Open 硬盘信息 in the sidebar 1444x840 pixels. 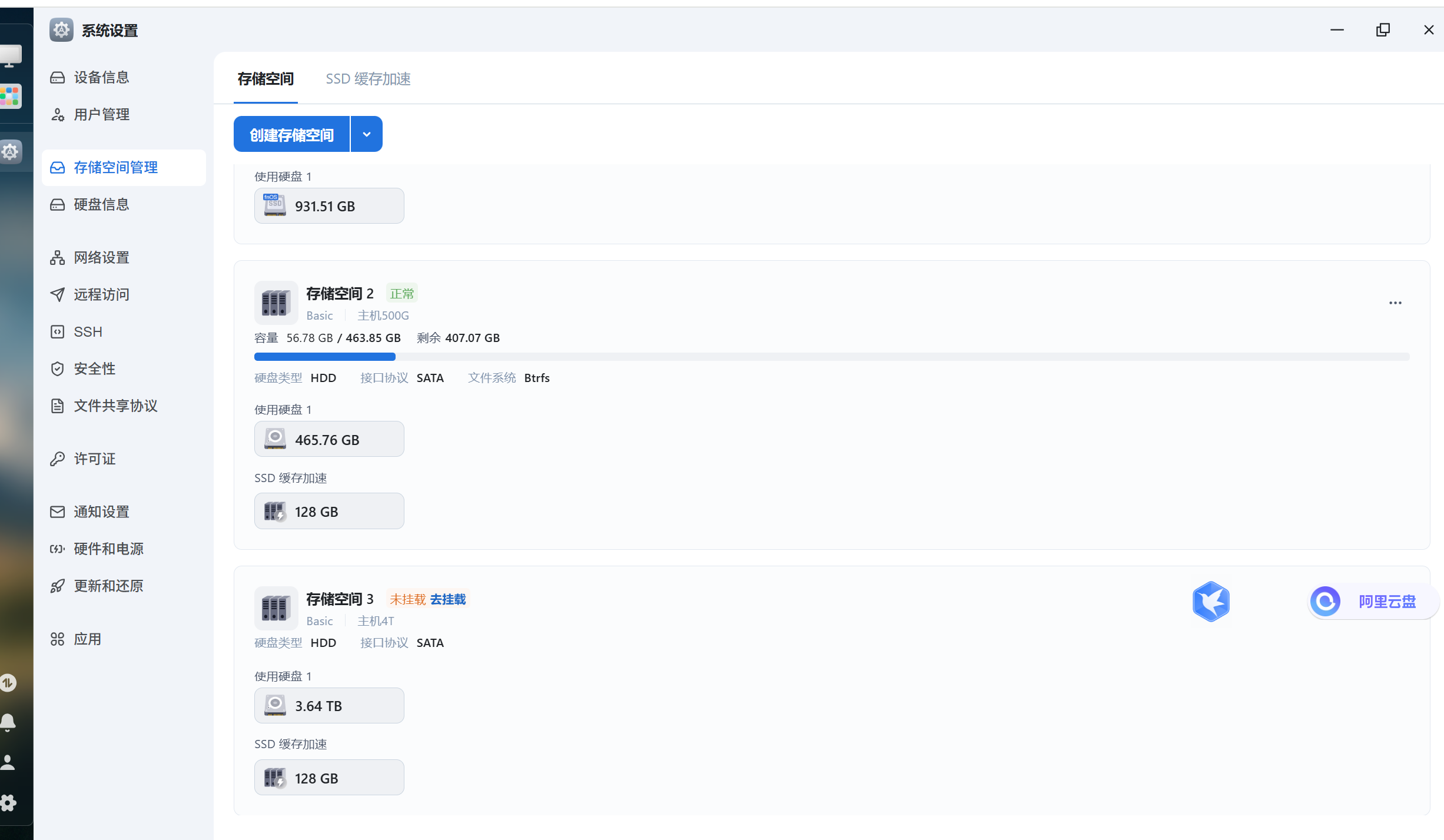pyautogui.click(x=101, y=204)
